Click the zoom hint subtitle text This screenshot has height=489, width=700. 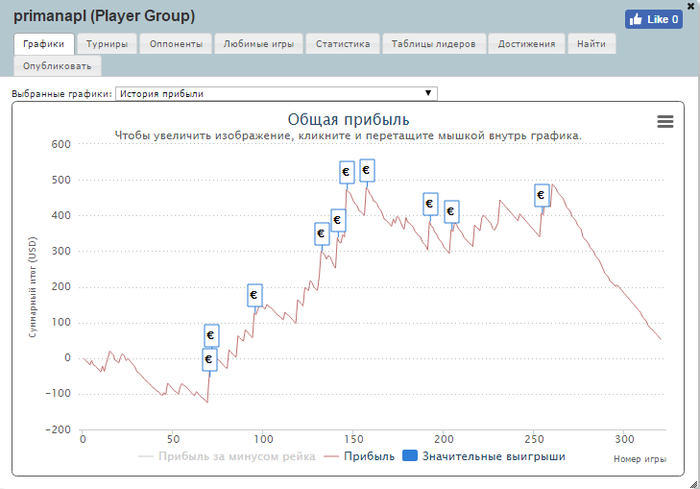point(348,136)
